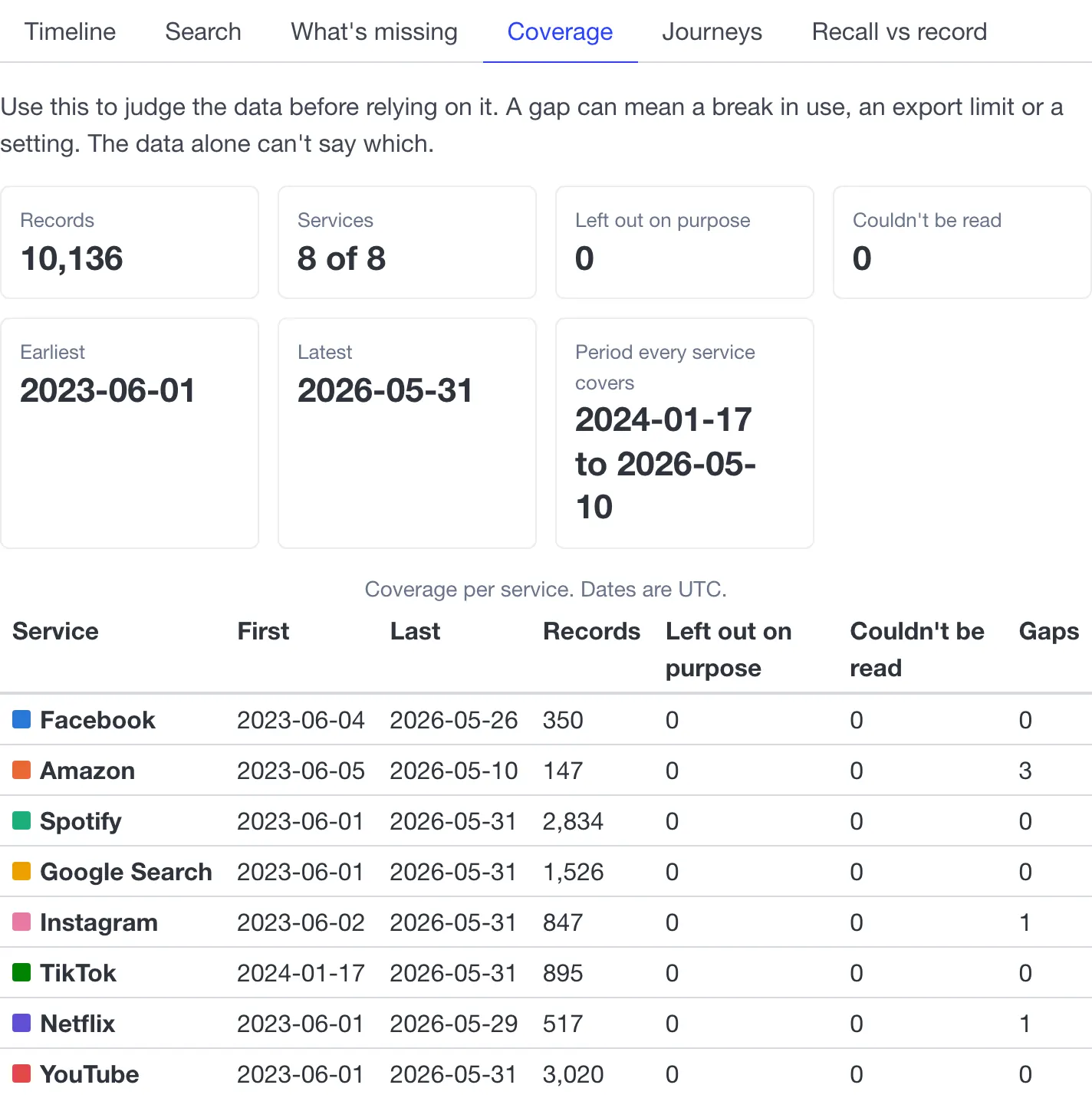Screen dimensions: 1092x1098
Task: Click TikTok's records count 895
Action: (563, 973)
